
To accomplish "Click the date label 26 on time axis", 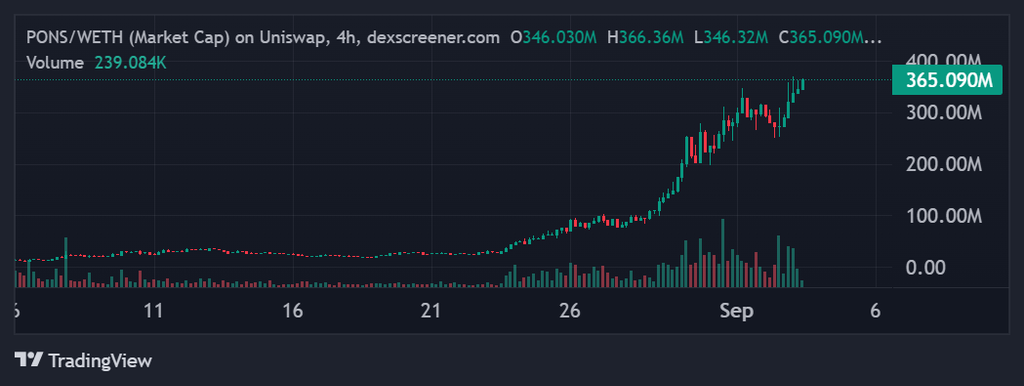I will 570,311.
